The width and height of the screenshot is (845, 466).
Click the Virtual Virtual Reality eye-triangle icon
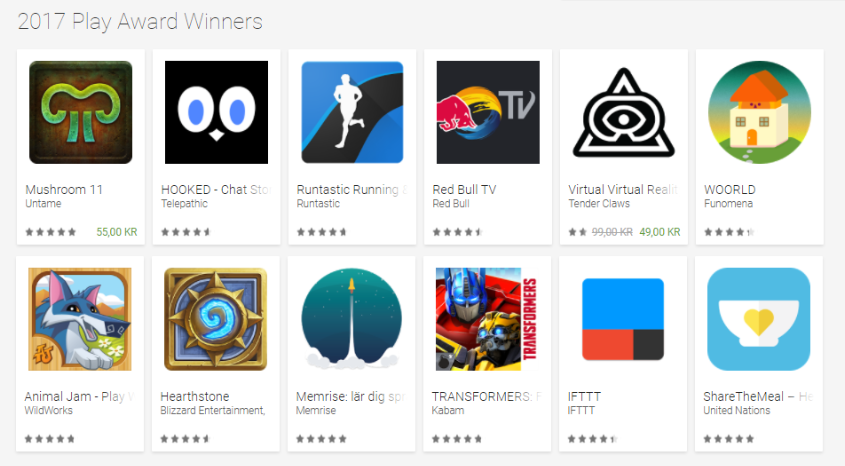pyautogui.click(x=624, y=112)
